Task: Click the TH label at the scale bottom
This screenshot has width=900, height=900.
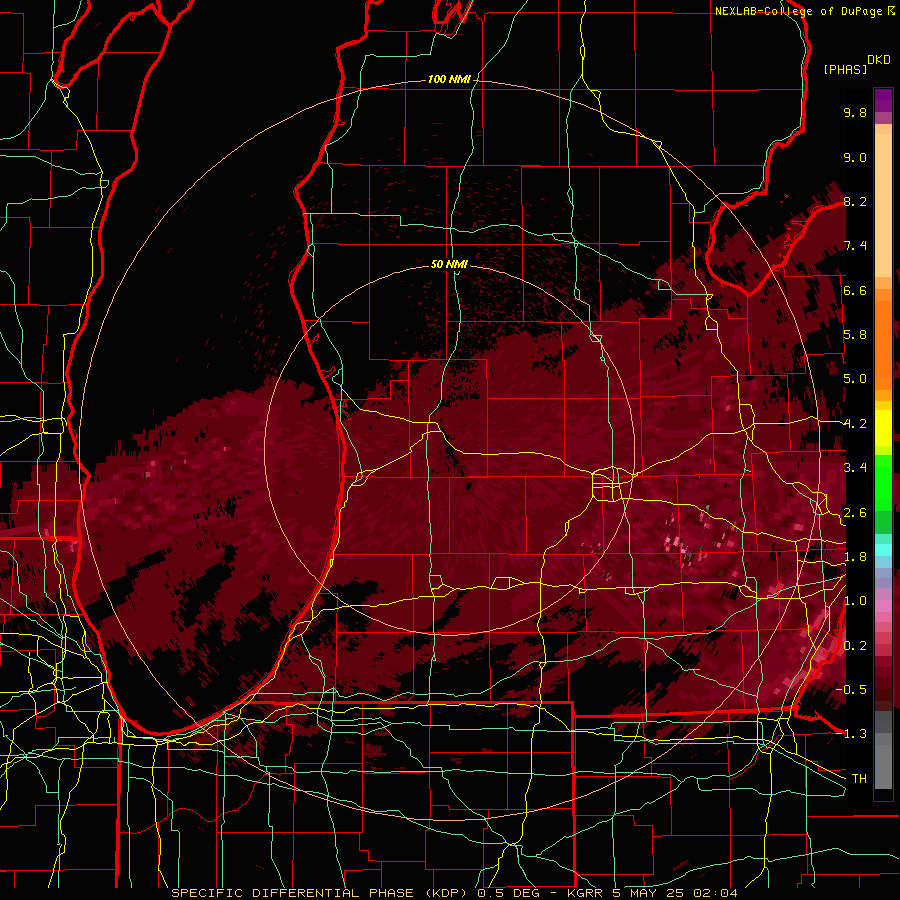Action: [x=859, y=778]
